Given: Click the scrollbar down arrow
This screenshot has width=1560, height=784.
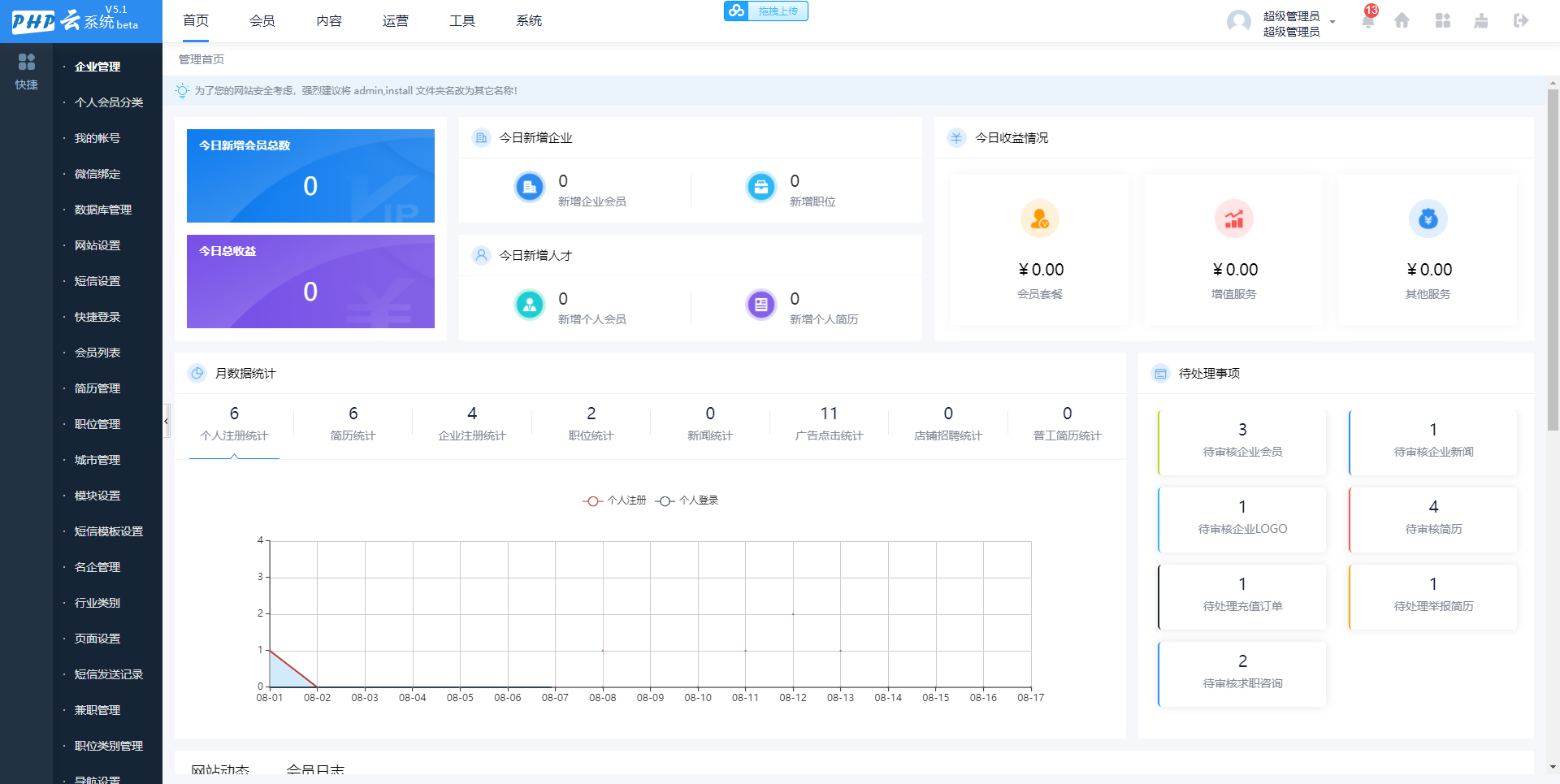Looking at the screenshot, I should coord(1553,766).
